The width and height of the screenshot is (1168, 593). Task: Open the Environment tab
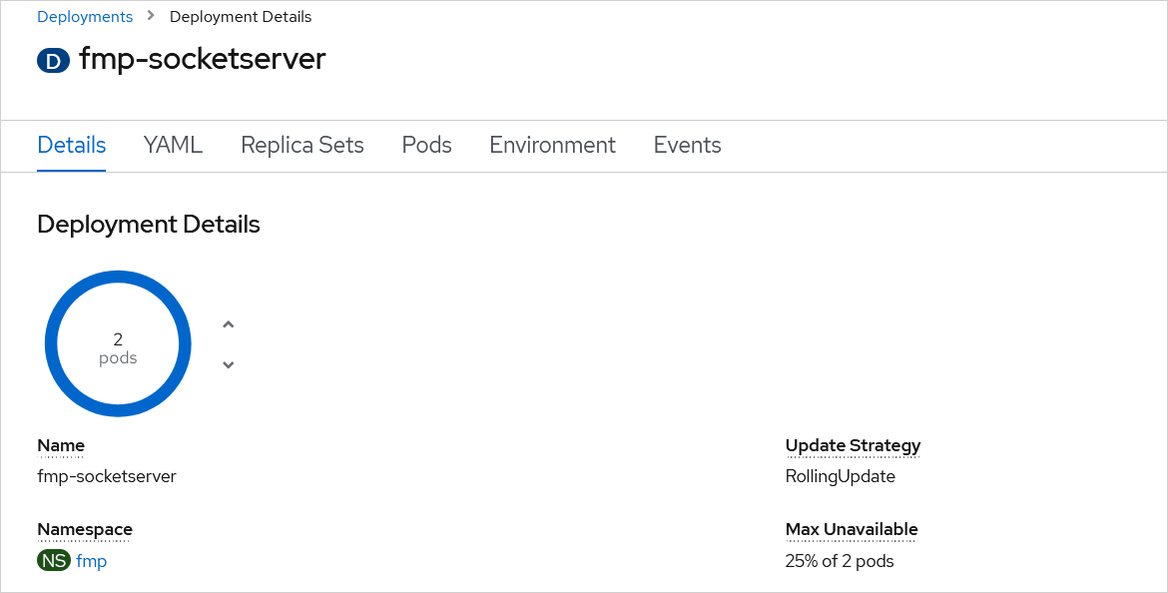552,145
